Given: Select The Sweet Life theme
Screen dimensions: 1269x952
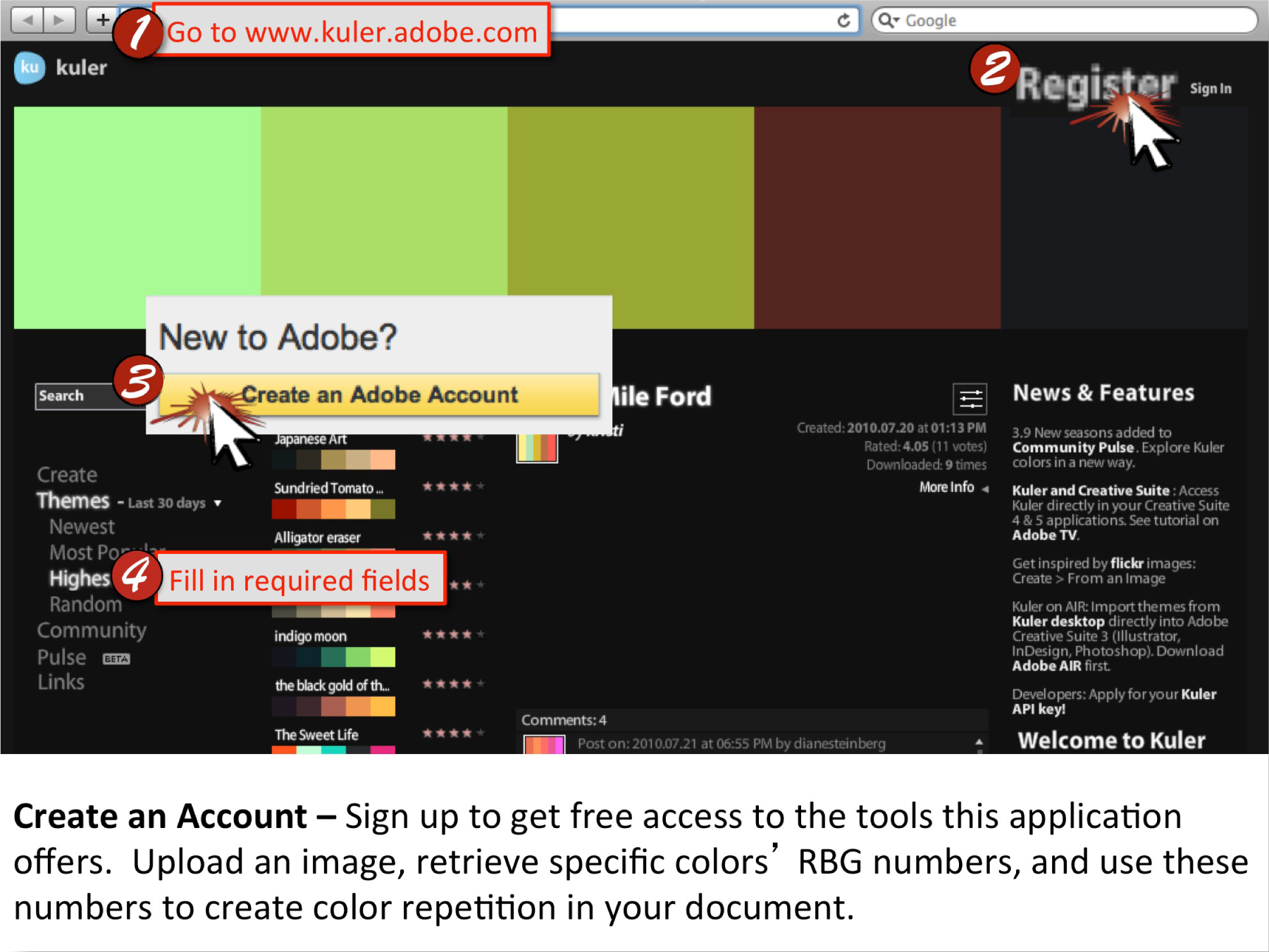Looking at the screenshot, I should point(316,735).
